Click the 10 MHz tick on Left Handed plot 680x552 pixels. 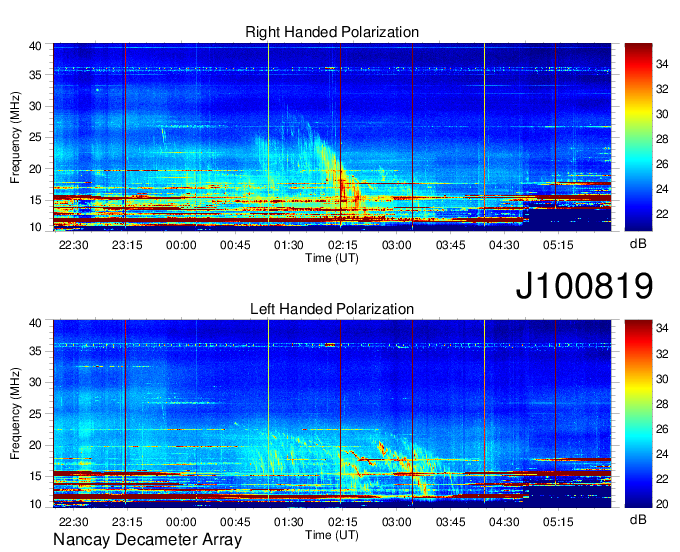coord(35,504)
